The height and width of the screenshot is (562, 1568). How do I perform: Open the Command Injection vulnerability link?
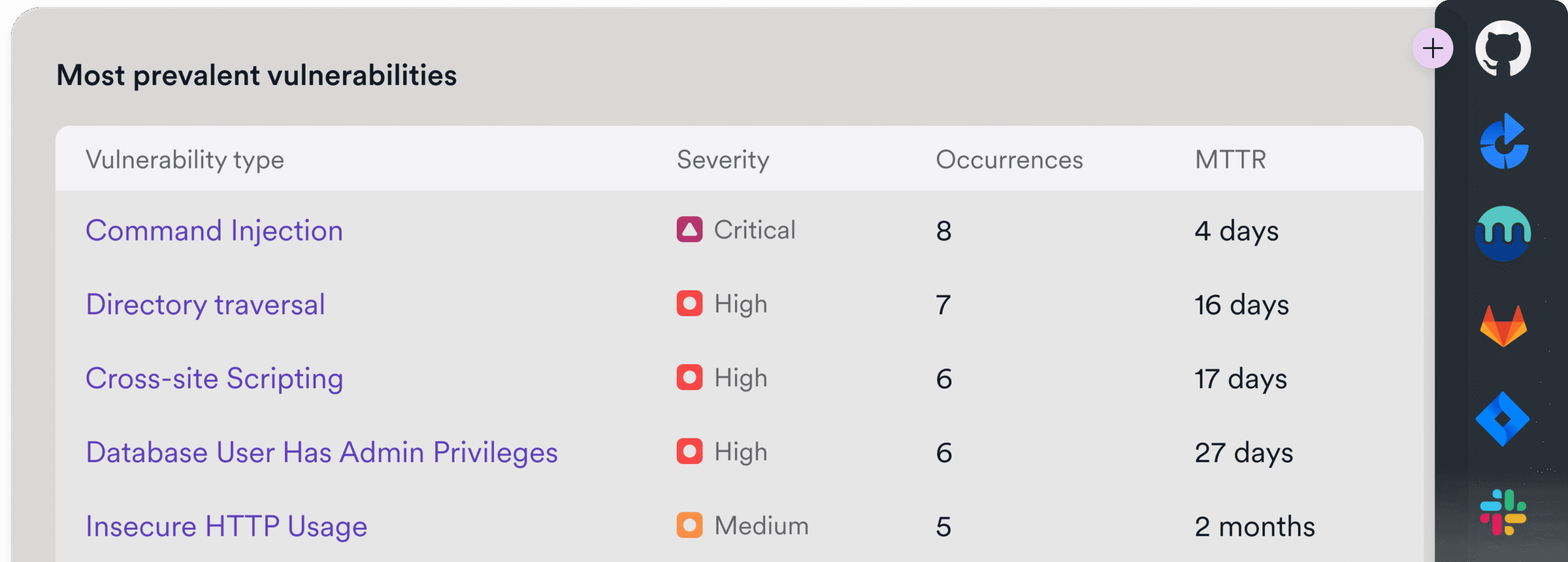tap(214, 231)
